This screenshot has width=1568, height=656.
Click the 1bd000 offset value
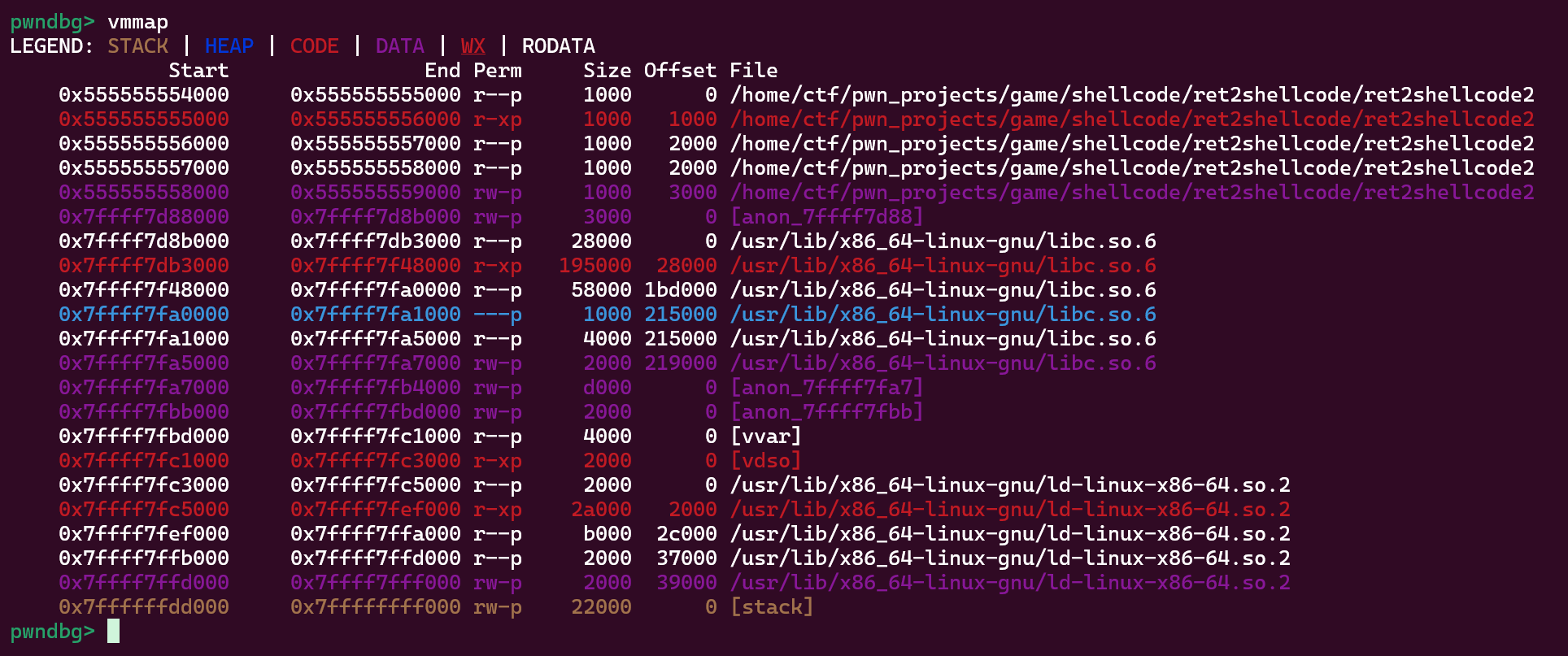(x=680, y=290)
